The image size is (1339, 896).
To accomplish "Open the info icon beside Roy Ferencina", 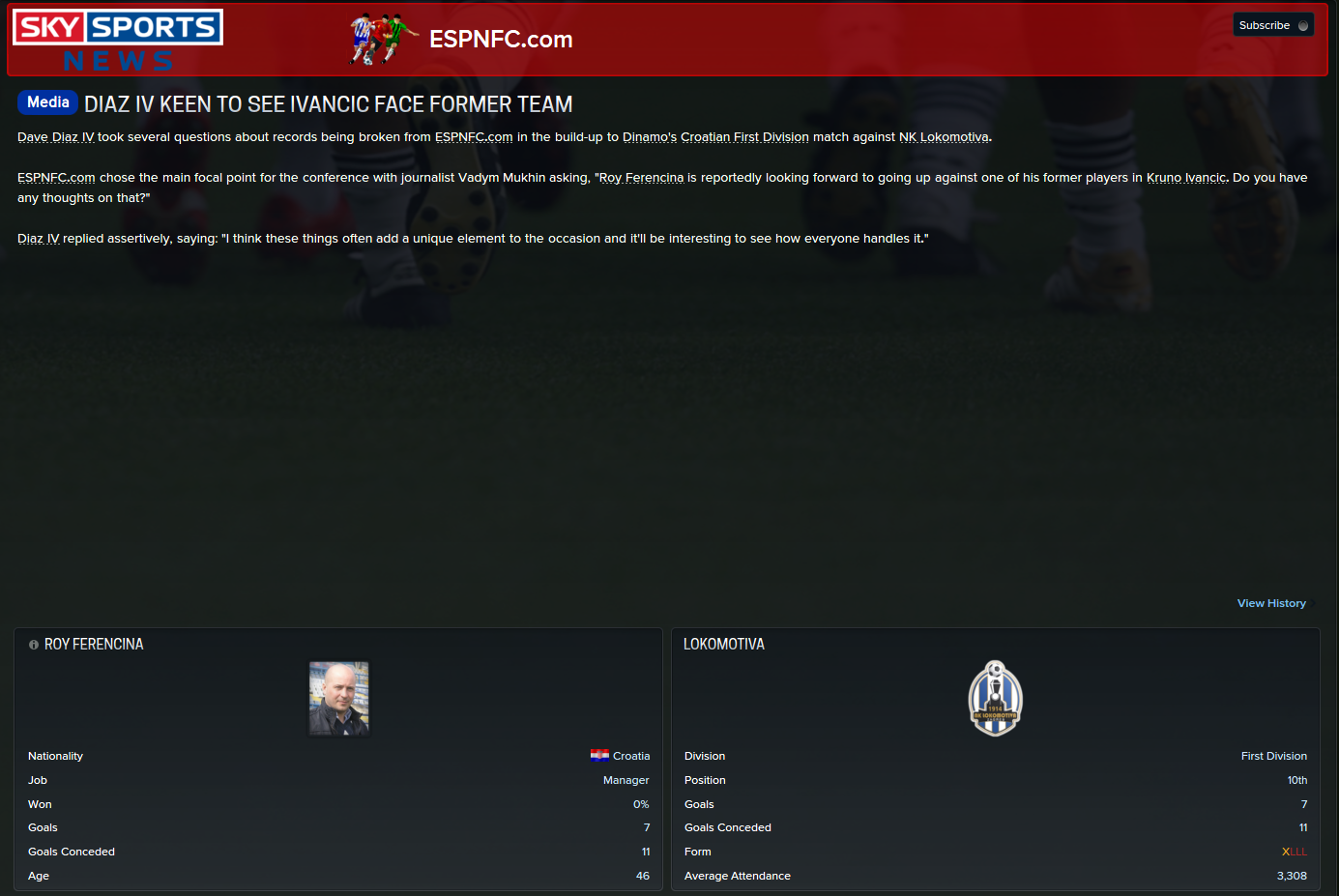I will click(34, 645).
